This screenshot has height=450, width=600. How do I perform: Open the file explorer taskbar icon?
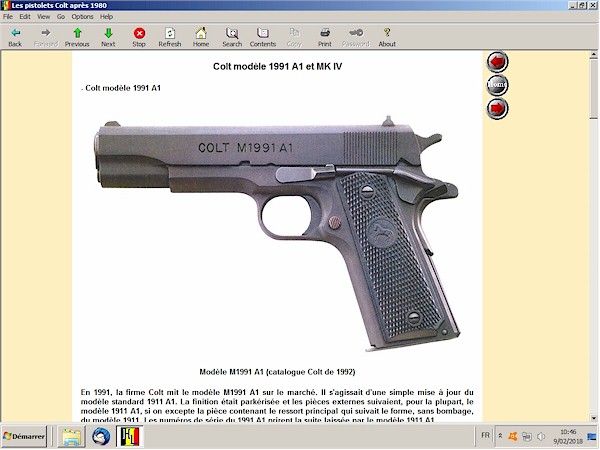pyautogui.click(x=72, y=436)
